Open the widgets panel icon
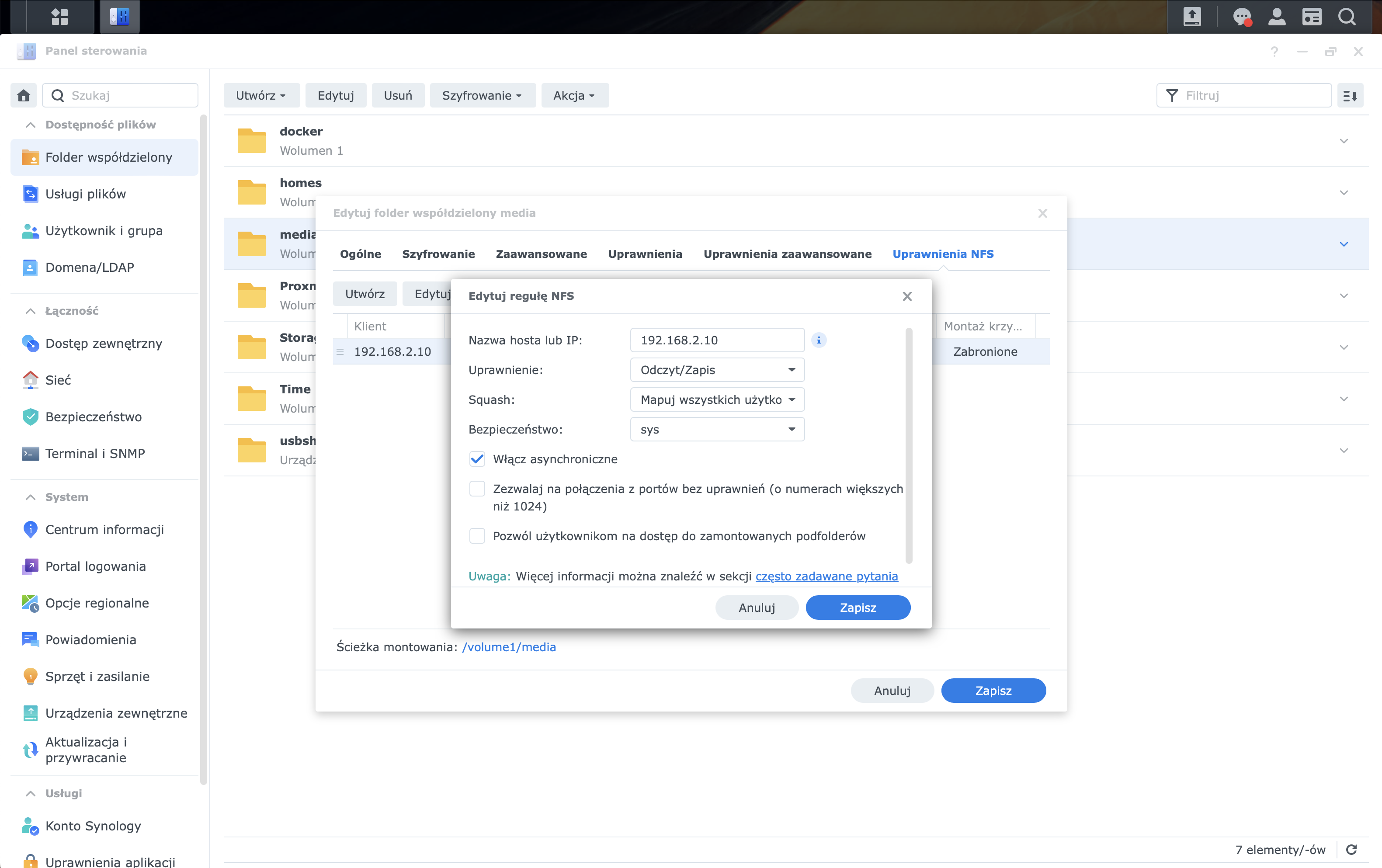This screenshot has width=1382, height=868. tap(1312, 17)
